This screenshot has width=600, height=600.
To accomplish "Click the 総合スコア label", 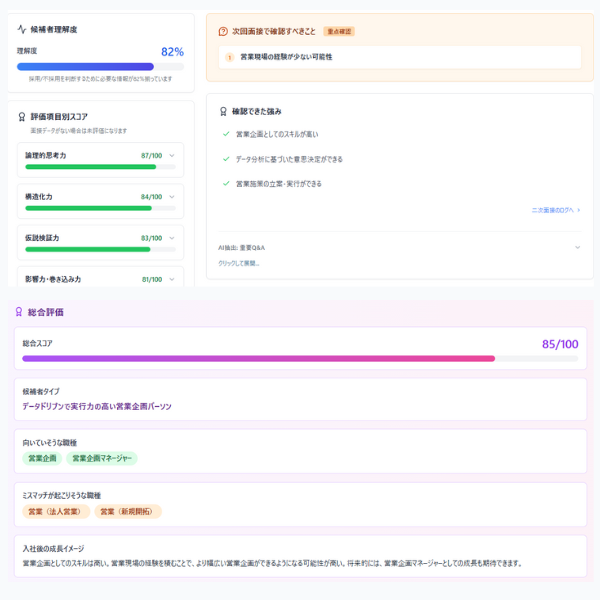I will 37,343.
